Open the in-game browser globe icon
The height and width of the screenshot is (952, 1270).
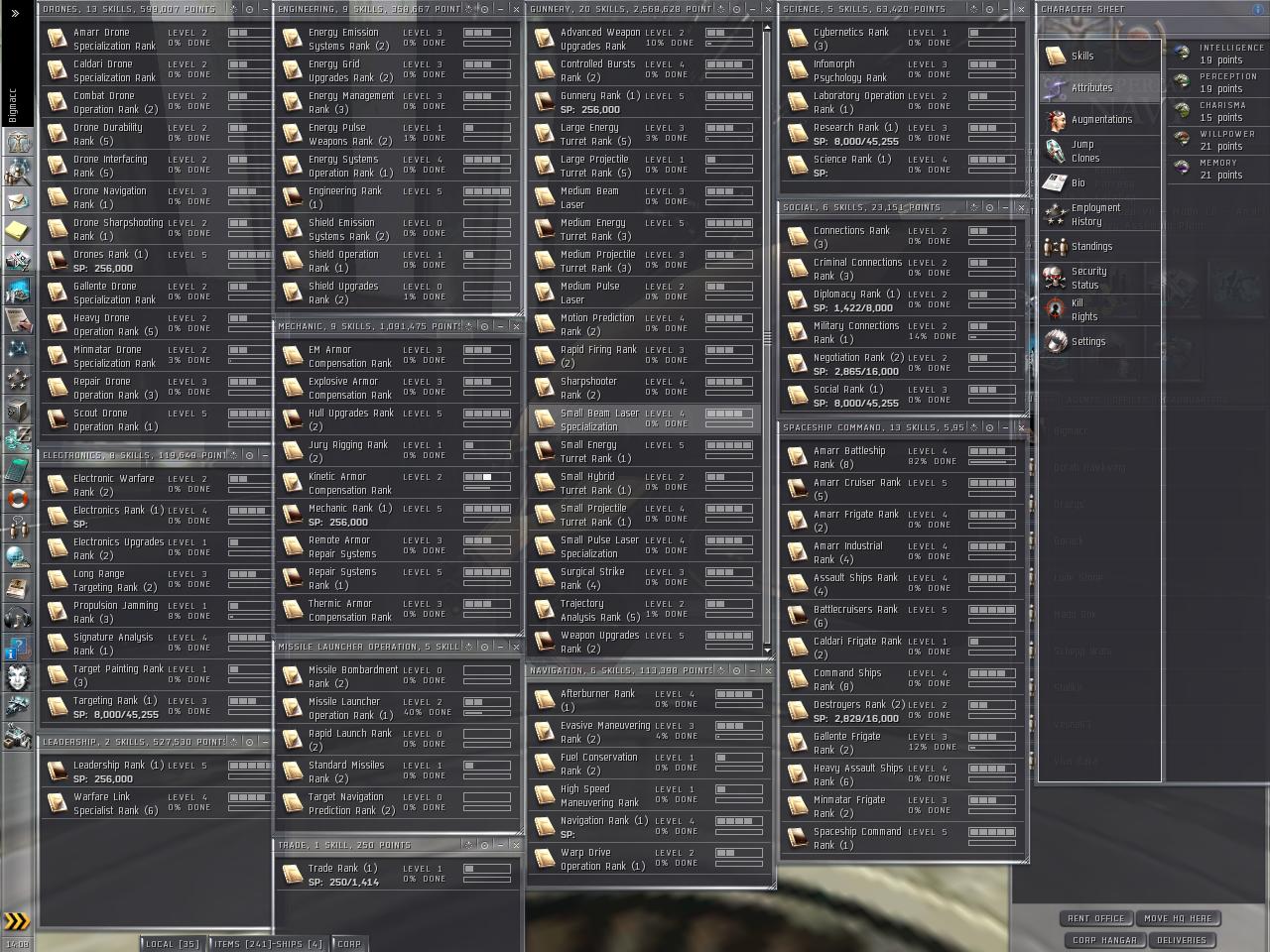click(18, 557)
